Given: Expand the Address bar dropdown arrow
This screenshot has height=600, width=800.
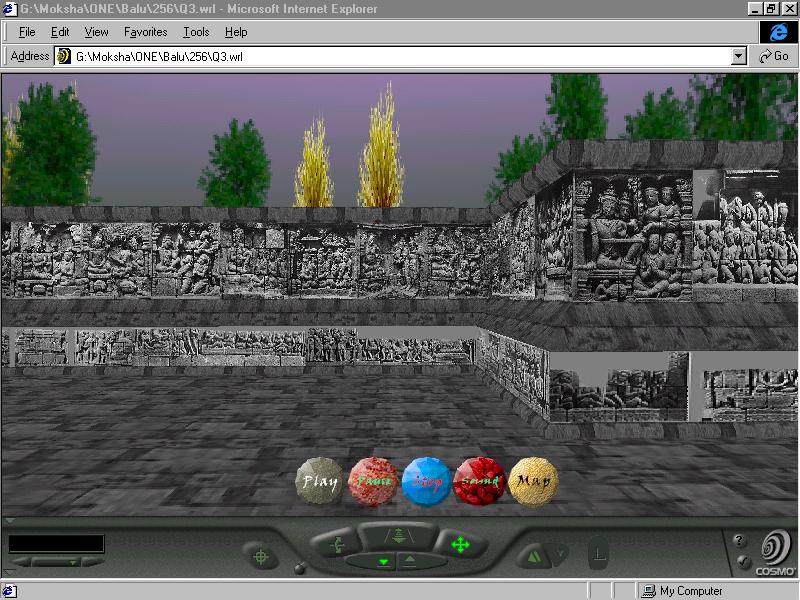Looking at the screenshot, I should (739, 57).
